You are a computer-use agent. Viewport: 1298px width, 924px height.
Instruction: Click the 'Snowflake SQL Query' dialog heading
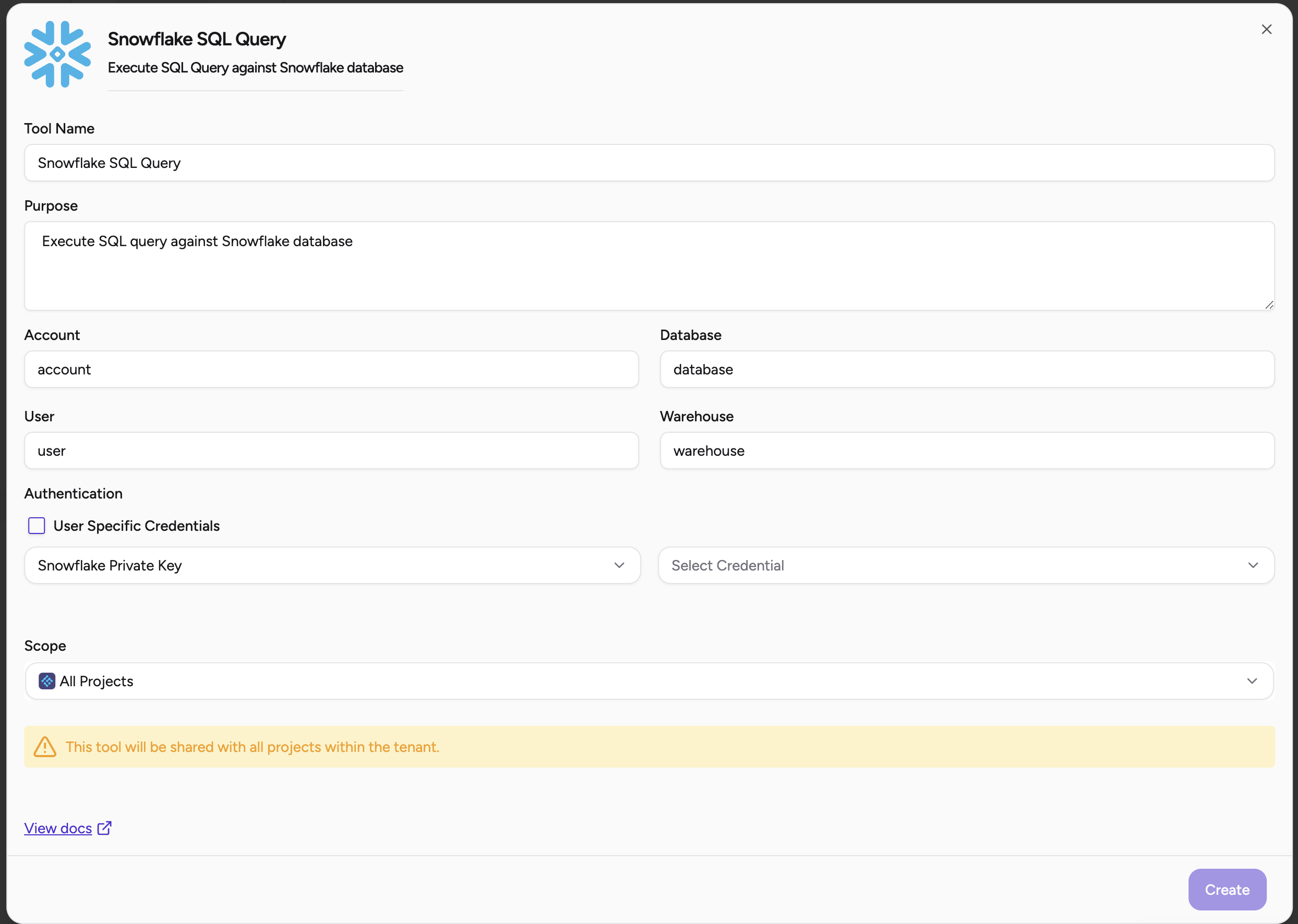(197, 39)
